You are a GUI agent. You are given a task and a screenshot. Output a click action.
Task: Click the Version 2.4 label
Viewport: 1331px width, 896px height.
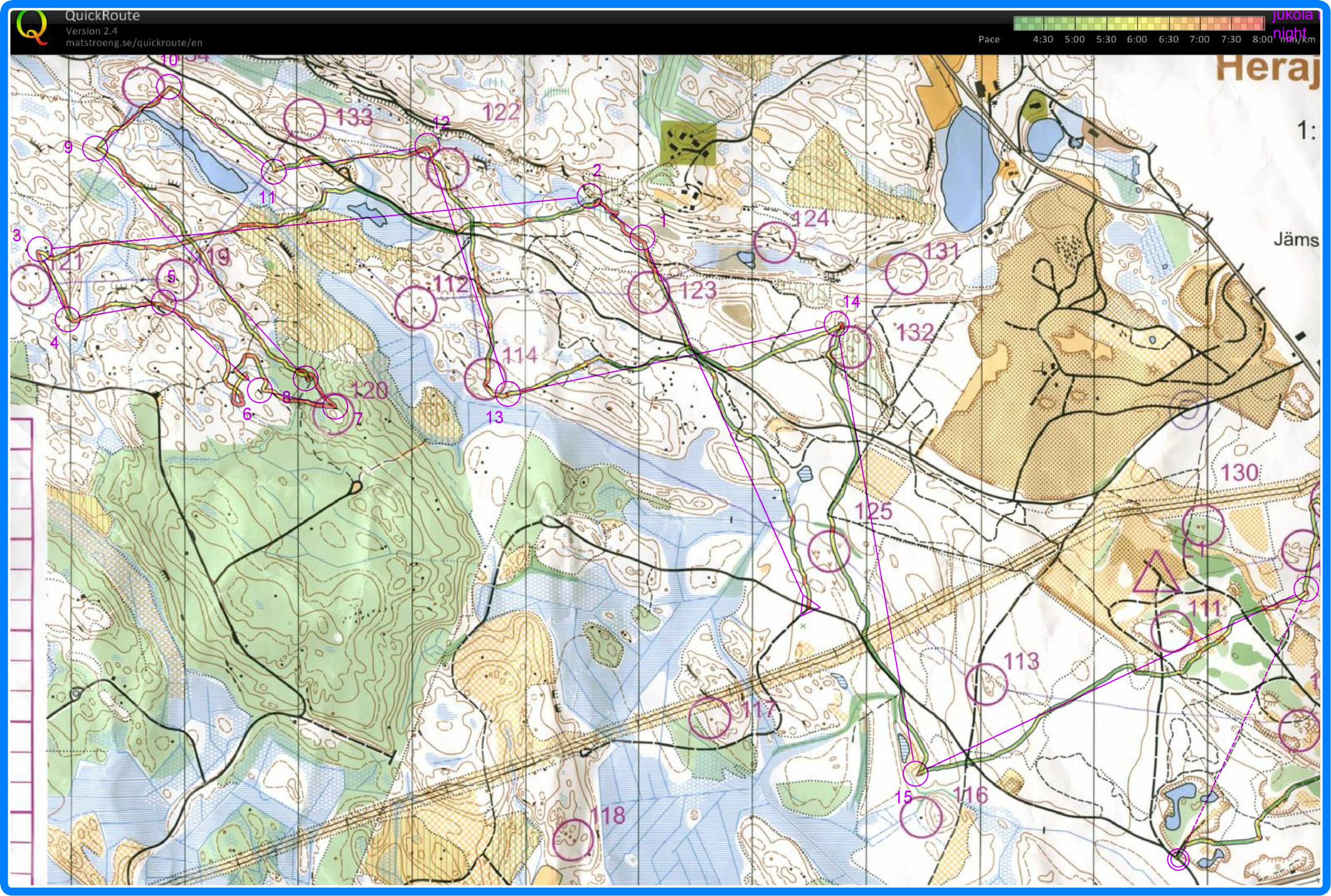point(91,31)
